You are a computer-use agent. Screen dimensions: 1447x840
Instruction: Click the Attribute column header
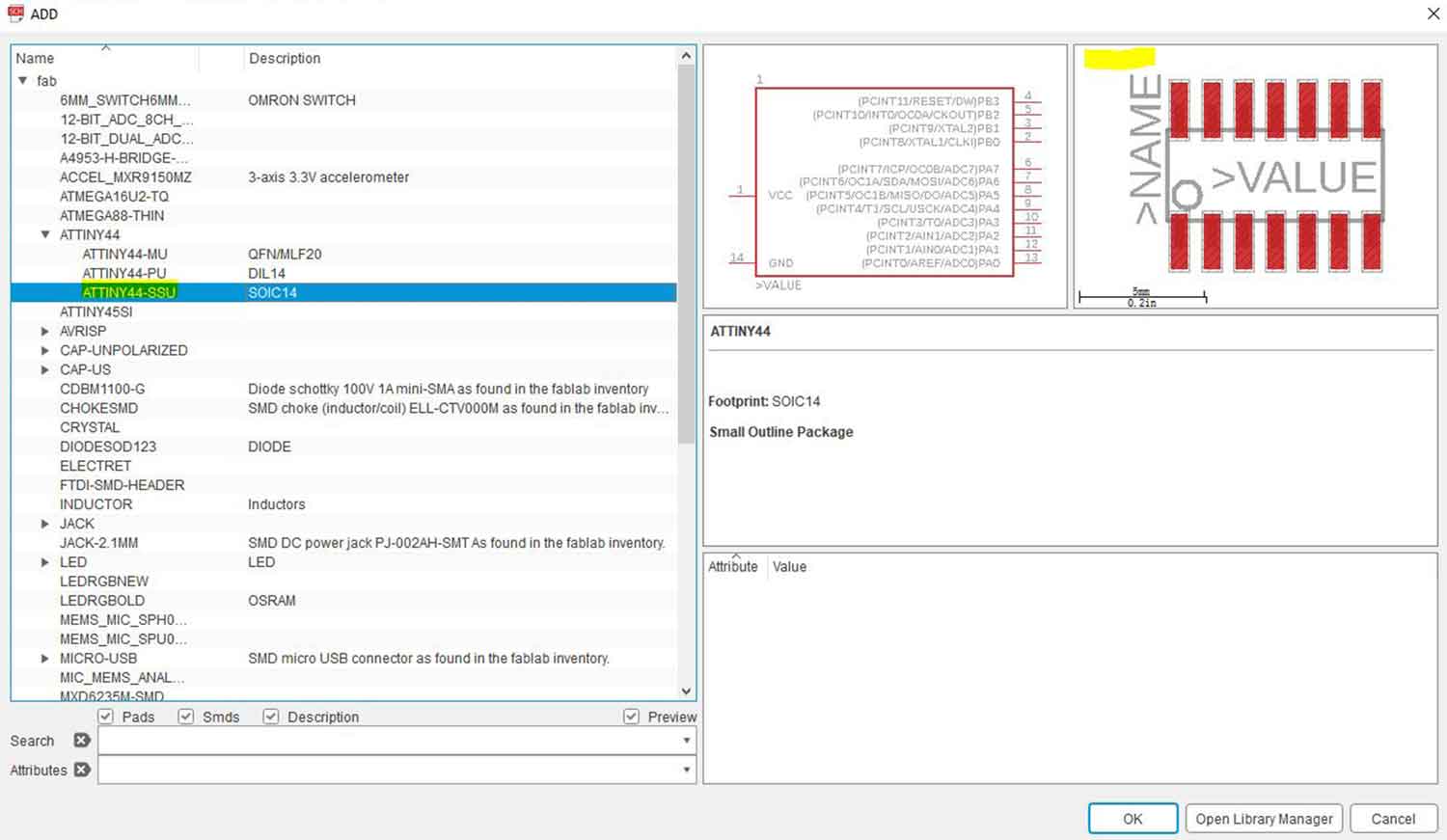[733, 566]
